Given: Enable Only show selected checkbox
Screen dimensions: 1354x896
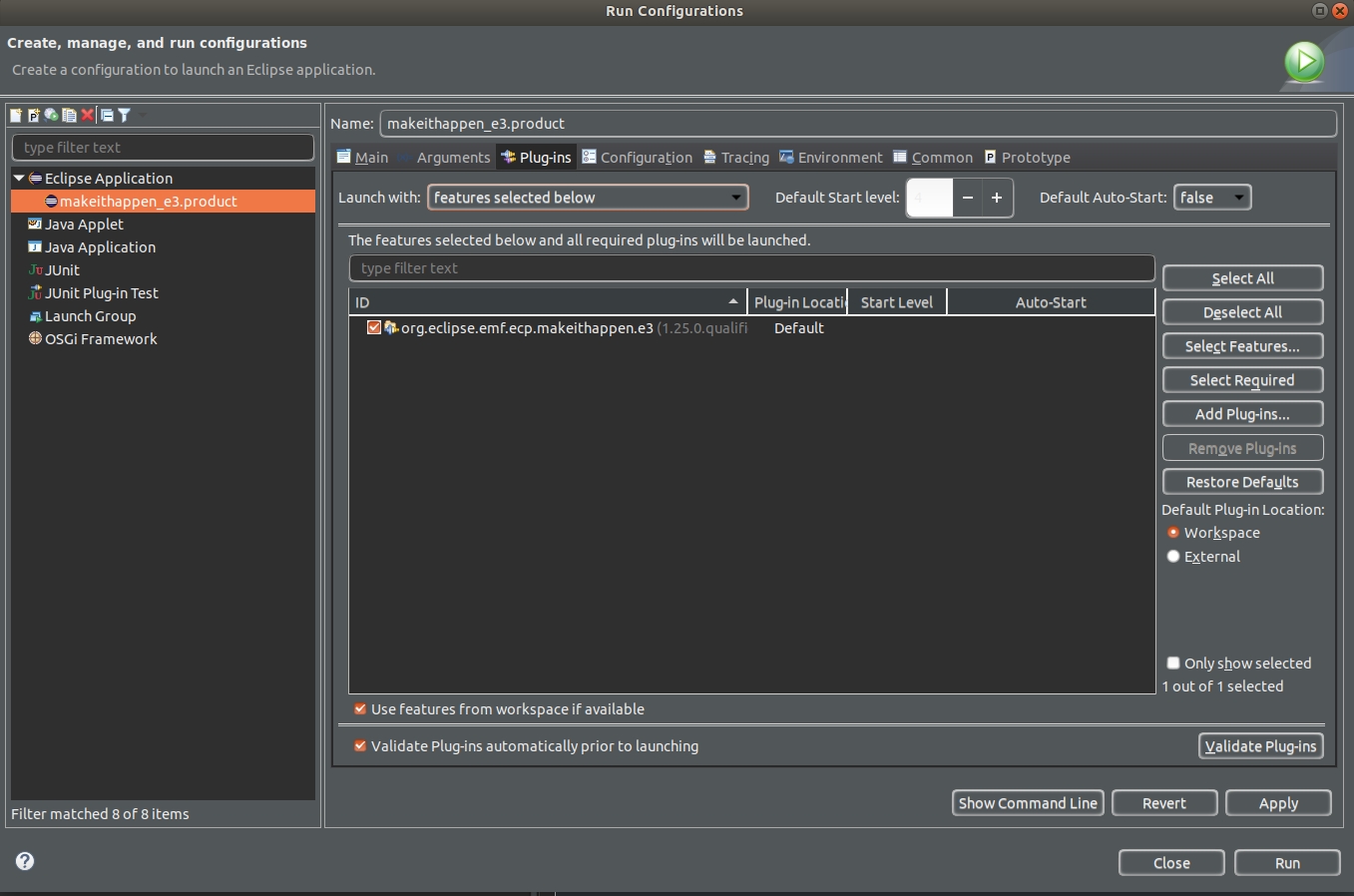Looking at the screenshot, I should [x=1173, y=663].
